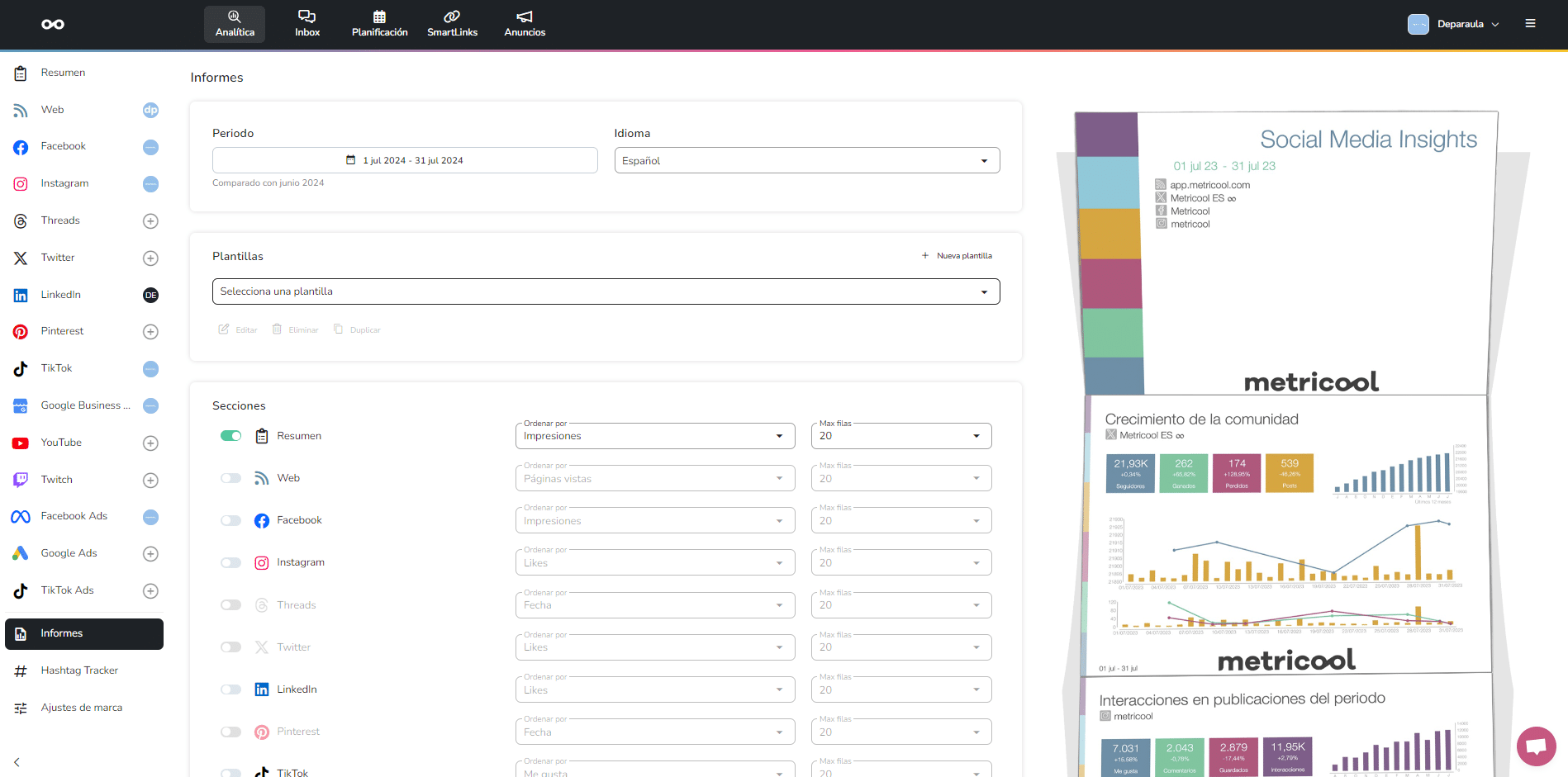The width and height of the screenshot is (1568, 777).
Task: Switch to the SmartLinks tab
Action: [x=452, y=24]
